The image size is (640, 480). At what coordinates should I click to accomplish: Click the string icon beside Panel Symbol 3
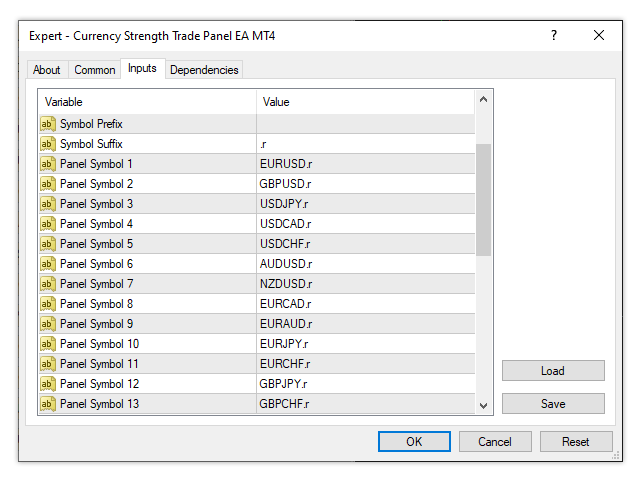[48, 204]
